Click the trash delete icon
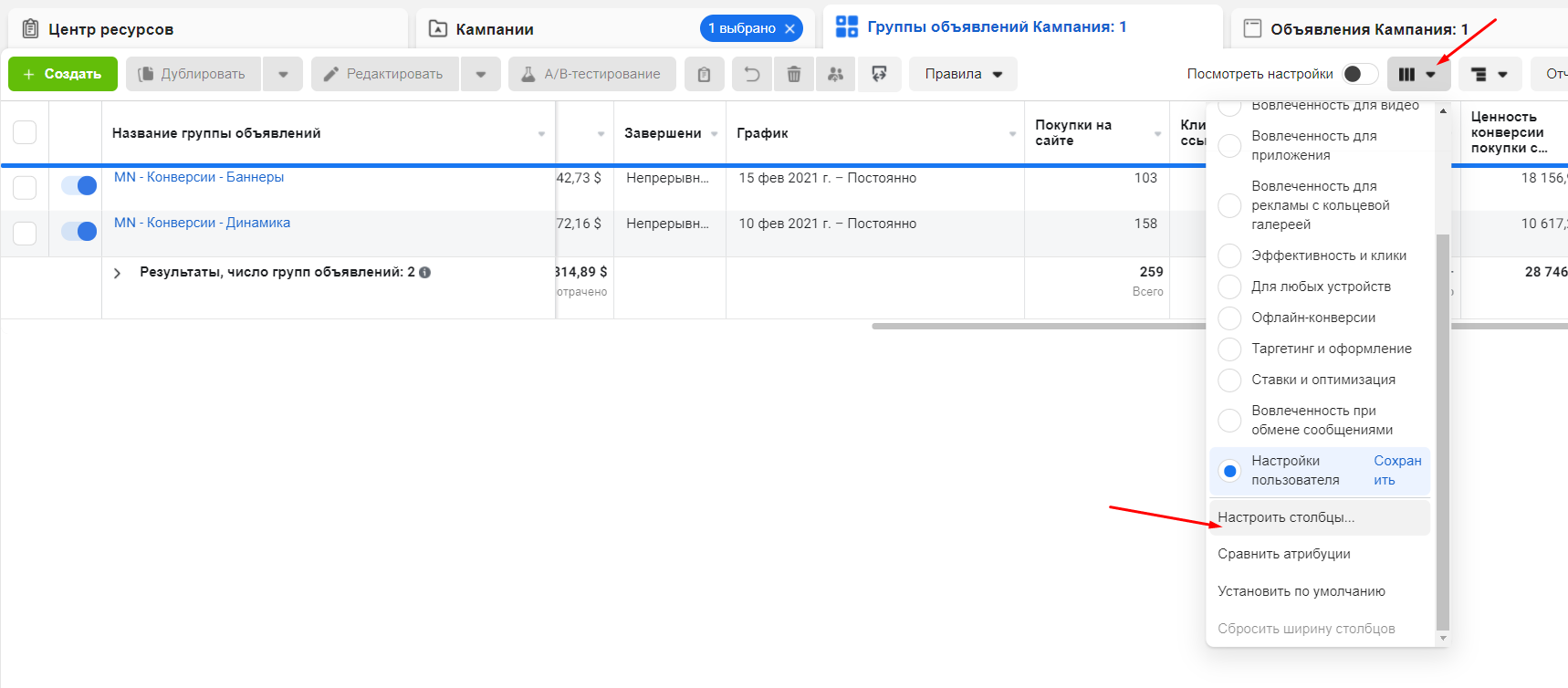The image size is (1568, 688). pos(794,74)
